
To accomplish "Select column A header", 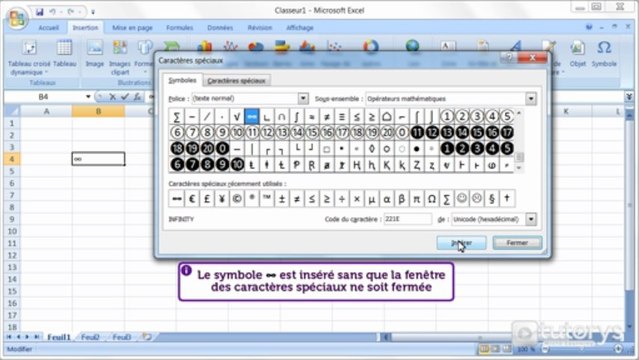I will point(46,111).
